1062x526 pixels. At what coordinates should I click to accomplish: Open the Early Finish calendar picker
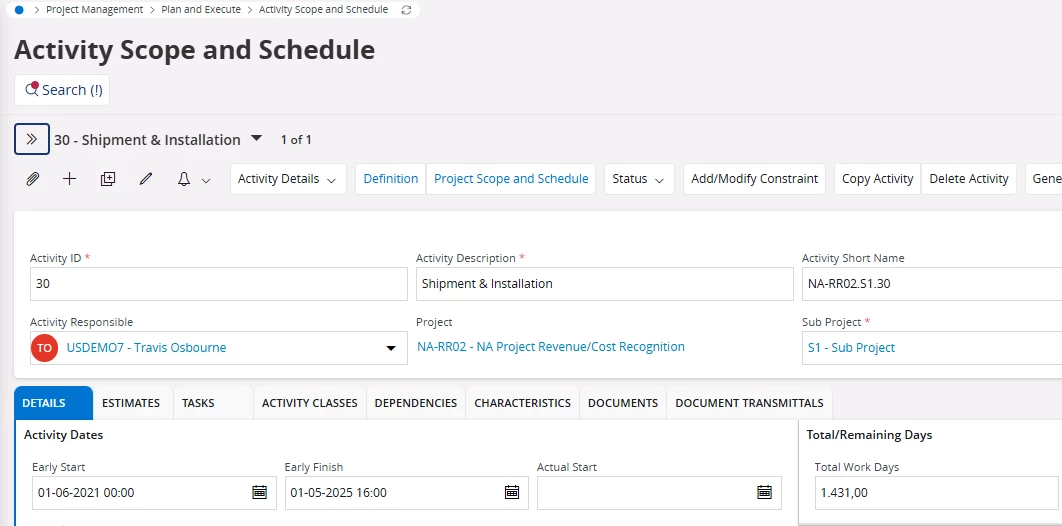(x=512, y=492)
